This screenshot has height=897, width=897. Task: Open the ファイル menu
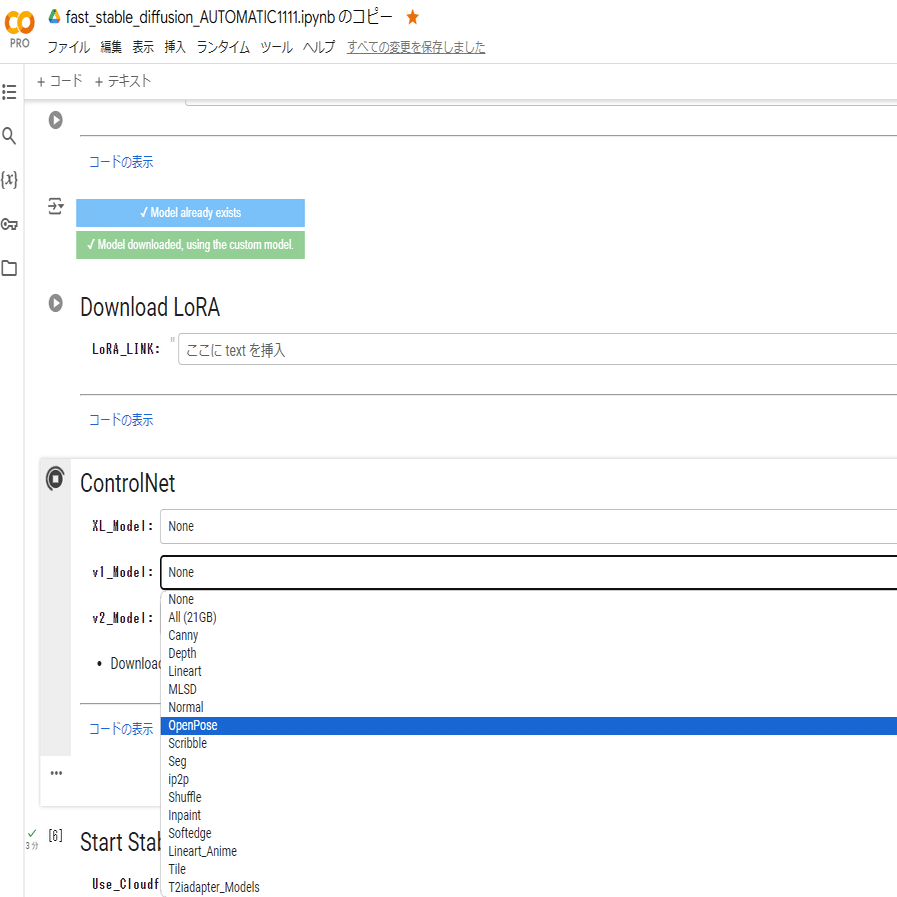[69, 47]
